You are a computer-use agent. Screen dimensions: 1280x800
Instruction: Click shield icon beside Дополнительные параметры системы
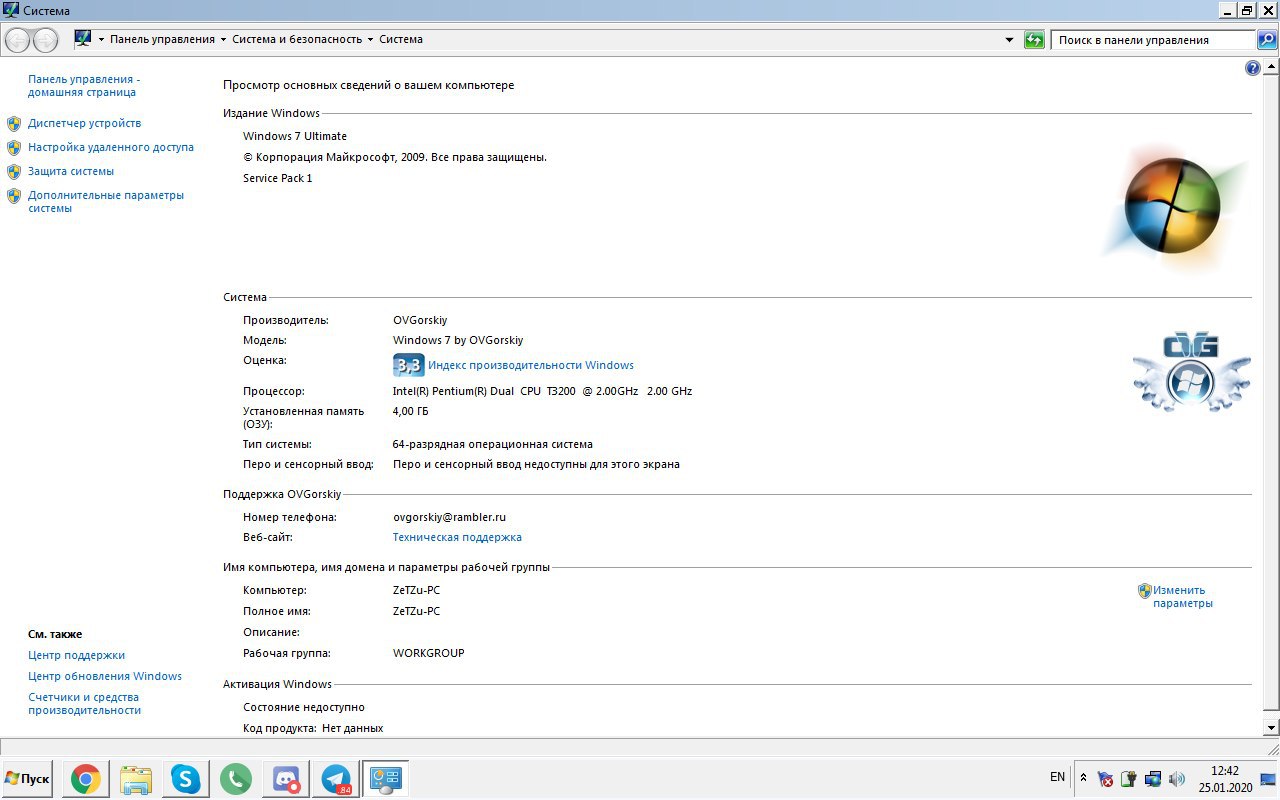(x=14, y=196)
